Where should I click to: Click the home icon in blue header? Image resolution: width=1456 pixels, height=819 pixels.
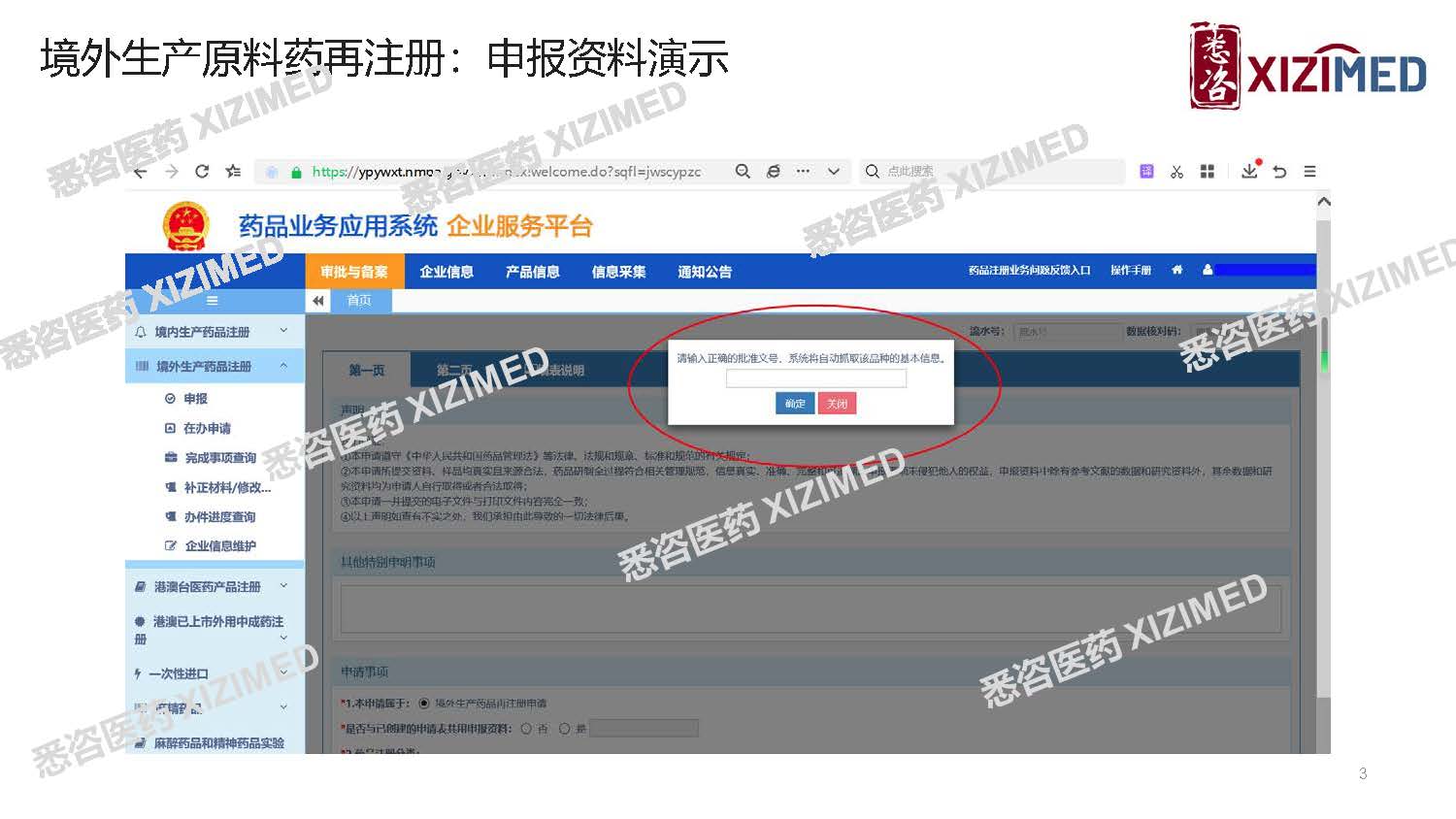(1176, 271)
